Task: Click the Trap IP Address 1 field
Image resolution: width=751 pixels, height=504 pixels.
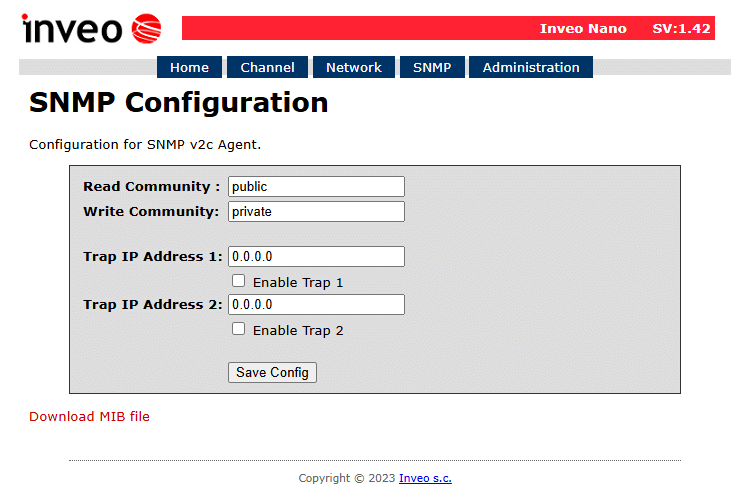Action: [316, 257]
